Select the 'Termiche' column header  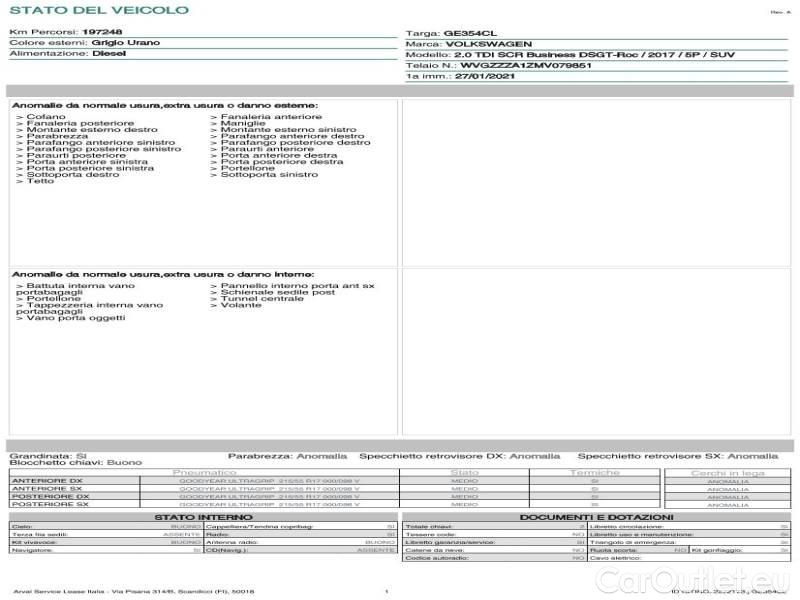click(594, 472)
